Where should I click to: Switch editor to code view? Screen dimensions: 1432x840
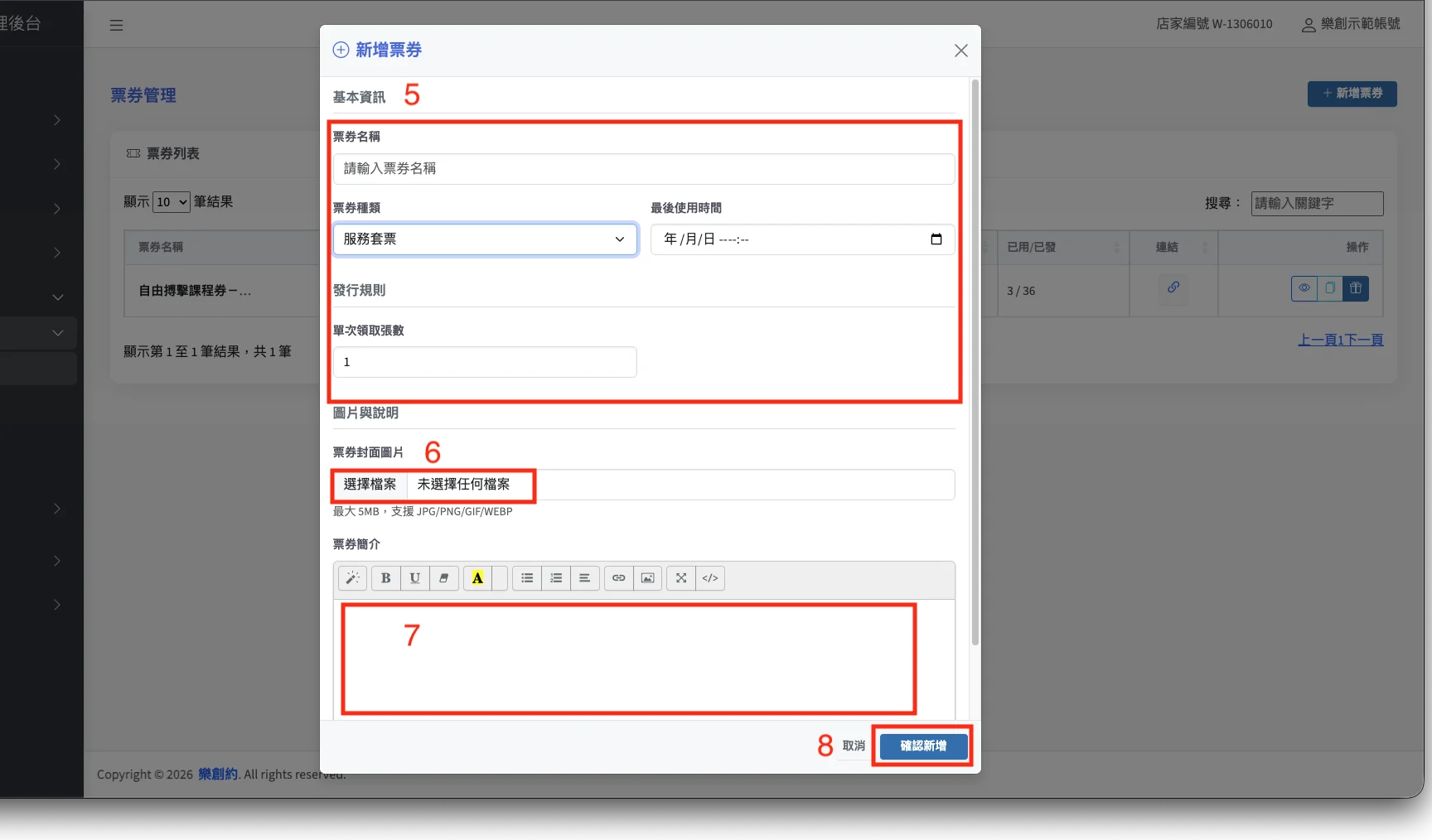click(x=710, y=578)
